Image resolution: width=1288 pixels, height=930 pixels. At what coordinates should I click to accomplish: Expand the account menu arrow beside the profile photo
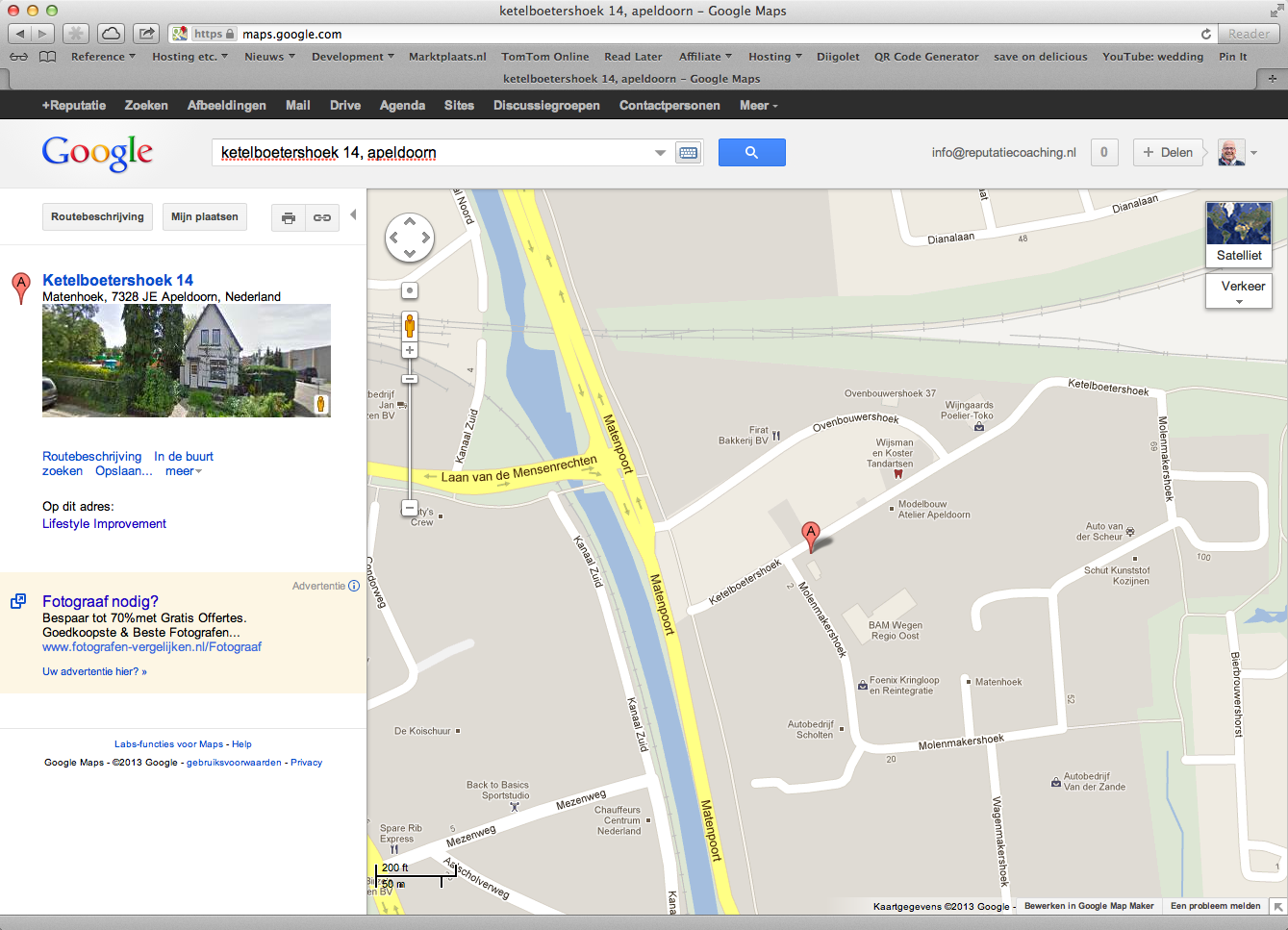pyautogui.click(x=1253, y=153)
